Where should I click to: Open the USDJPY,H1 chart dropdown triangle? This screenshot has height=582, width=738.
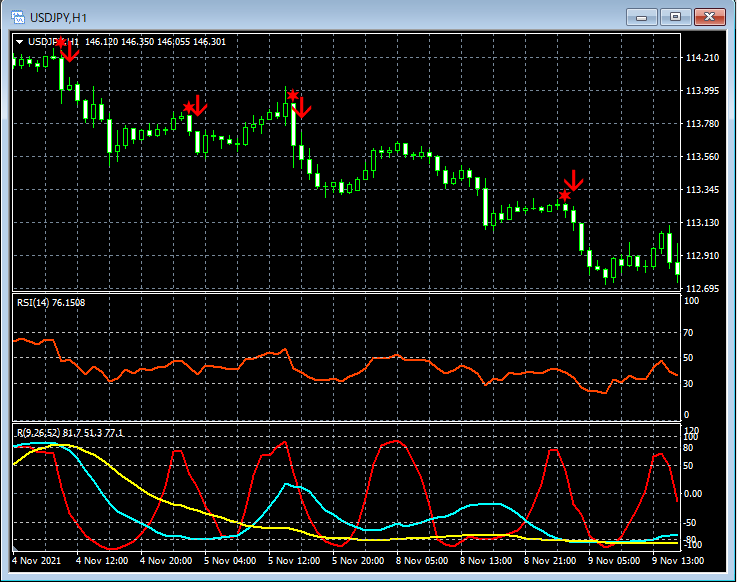click(x=20, y=41)
